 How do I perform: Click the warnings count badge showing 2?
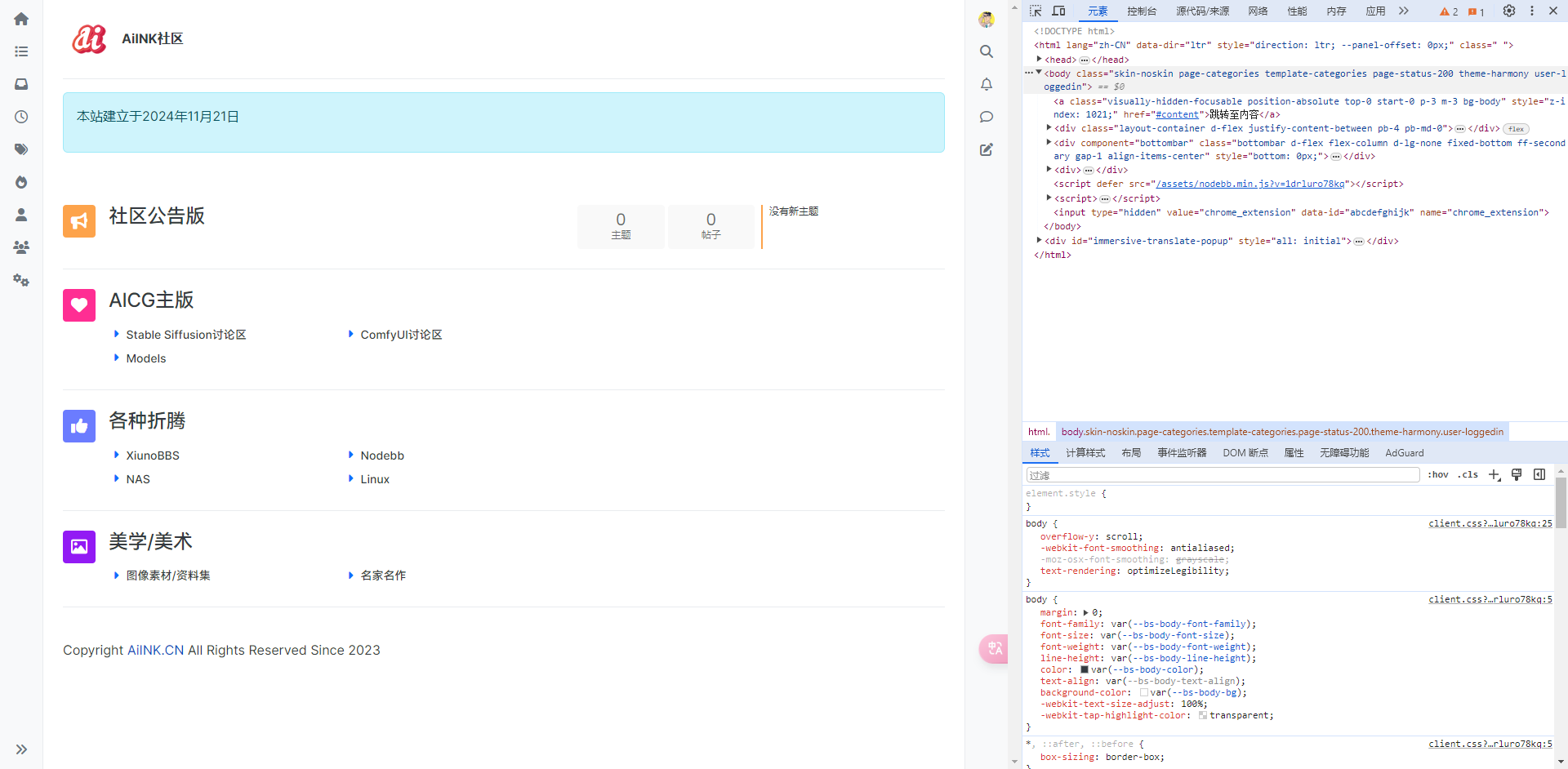[x=1449, y=11]
